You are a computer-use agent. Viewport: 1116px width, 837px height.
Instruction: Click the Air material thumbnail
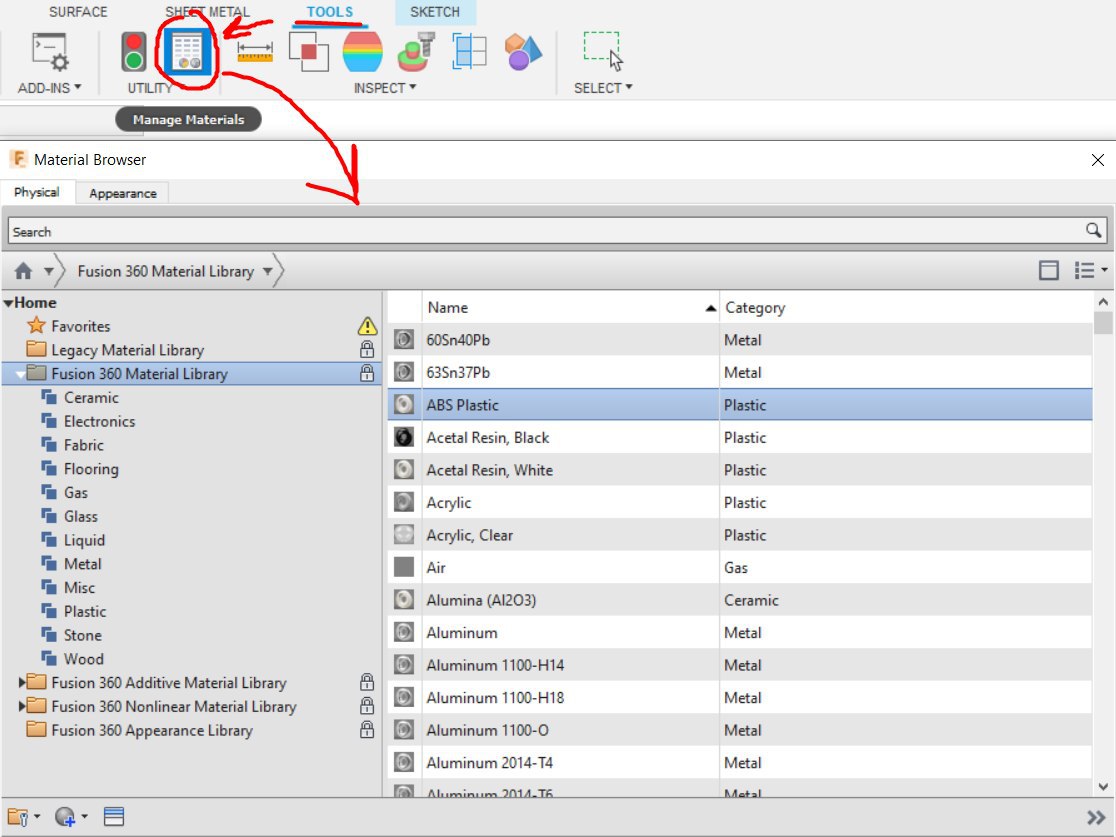coord(404,567)
